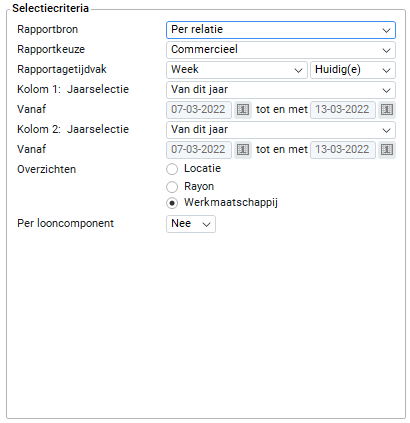This screenshot has width=410, height=423.
Task: Select the Locatie radio button
Action: click(x=172, y=169)
